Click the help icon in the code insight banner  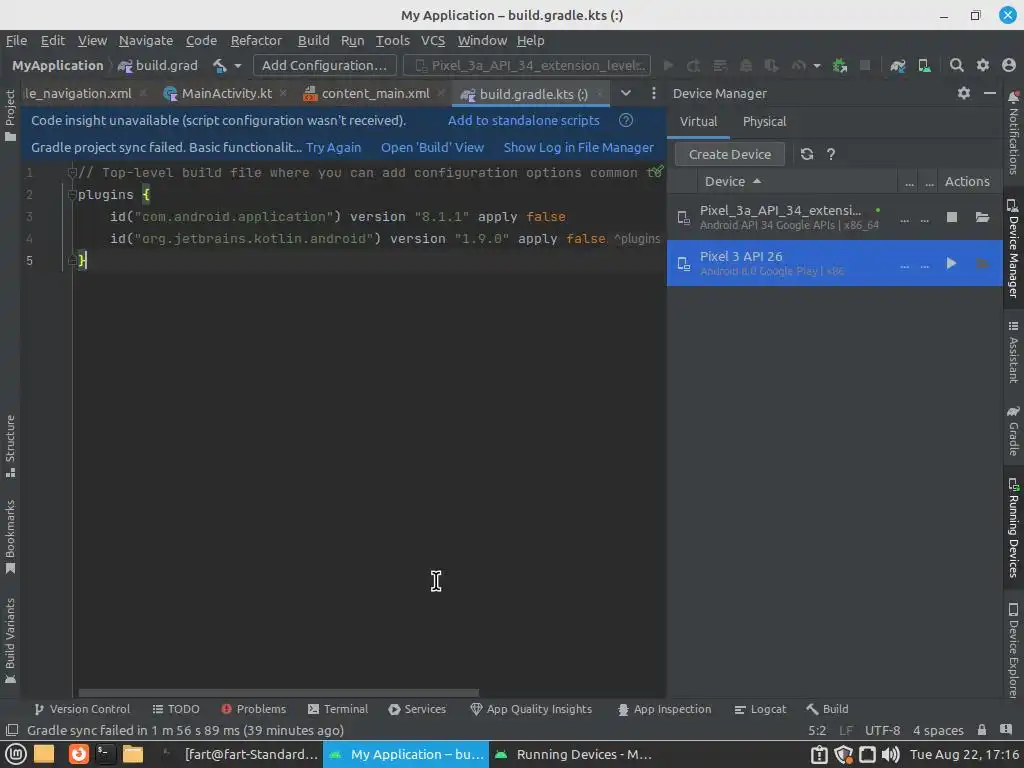click(626, 120)
